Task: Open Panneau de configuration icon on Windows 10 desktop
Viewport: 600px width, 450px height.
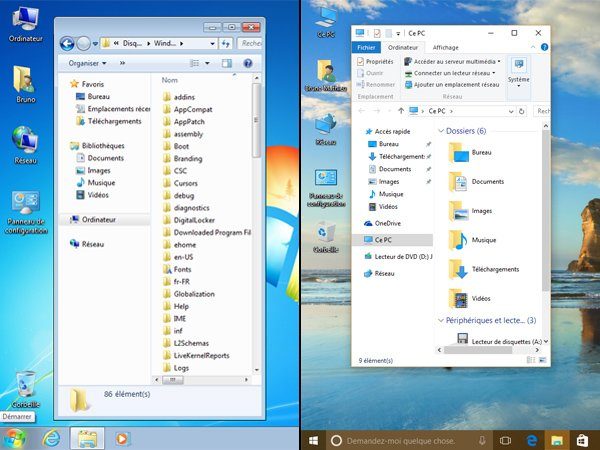Action: [x=326, y=188]
